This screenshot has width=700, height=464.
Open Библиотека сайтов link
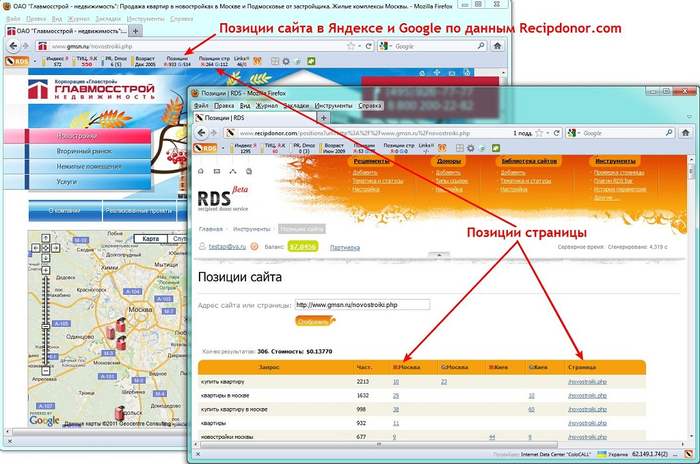[x=529, y=161]
